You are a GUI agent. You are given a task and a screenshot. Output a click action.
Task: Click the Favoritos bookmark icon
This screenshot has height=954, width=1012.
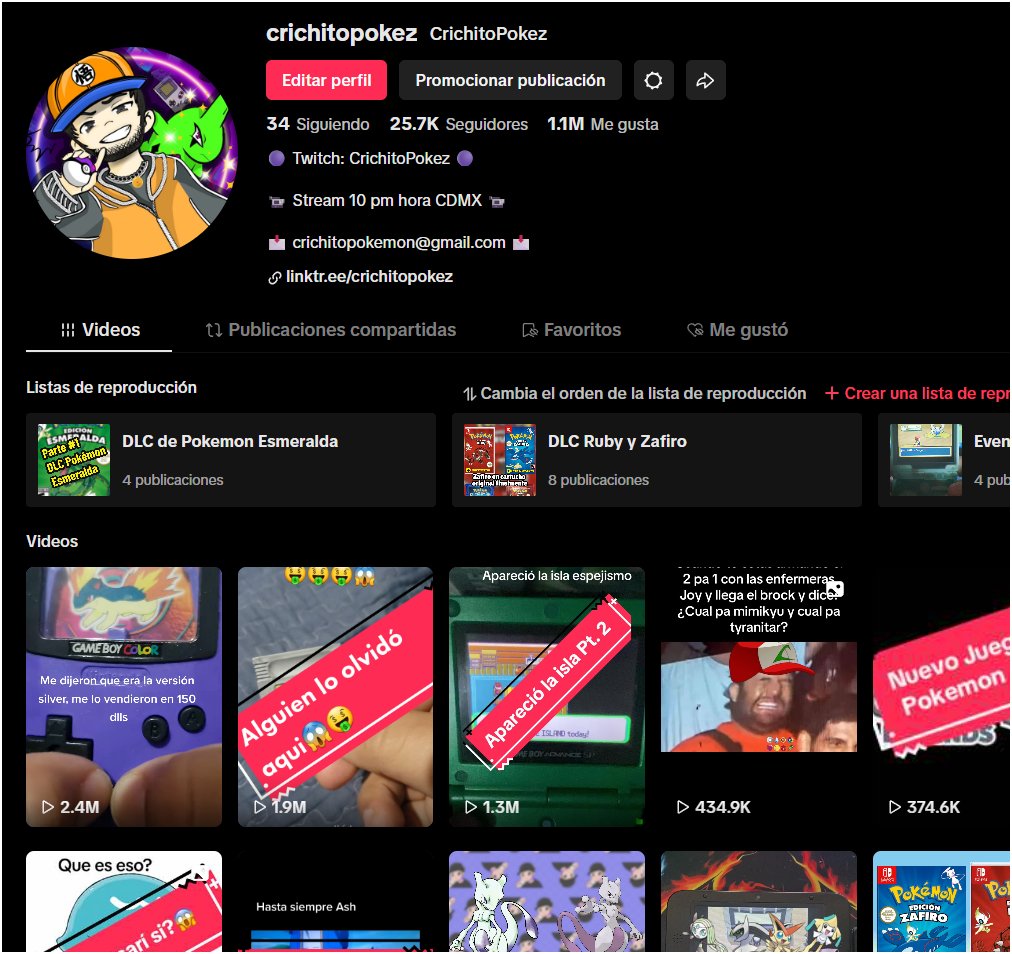[530, 330]
